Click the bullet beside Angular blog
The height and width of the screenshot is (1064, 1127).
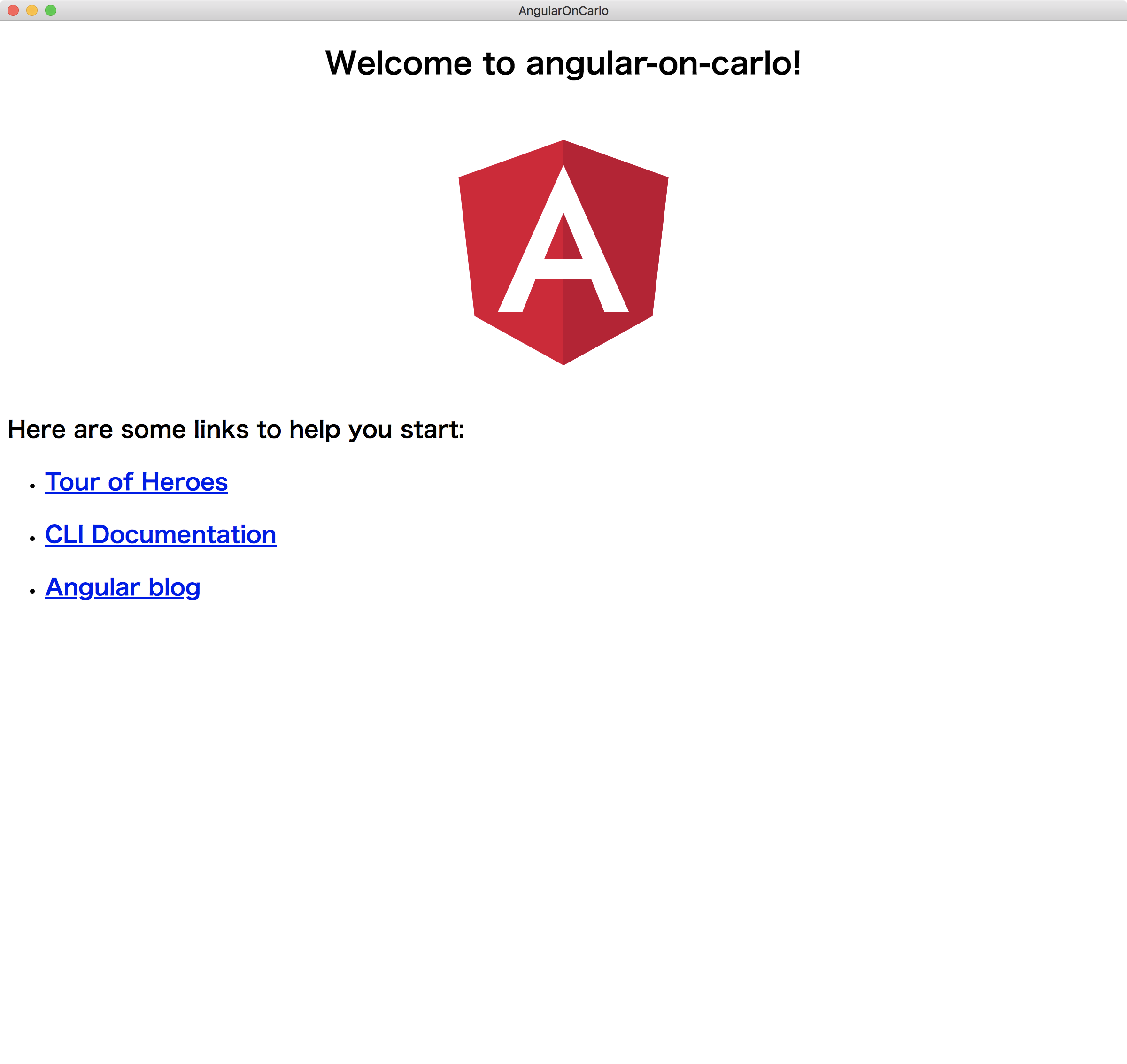point(32,591)
